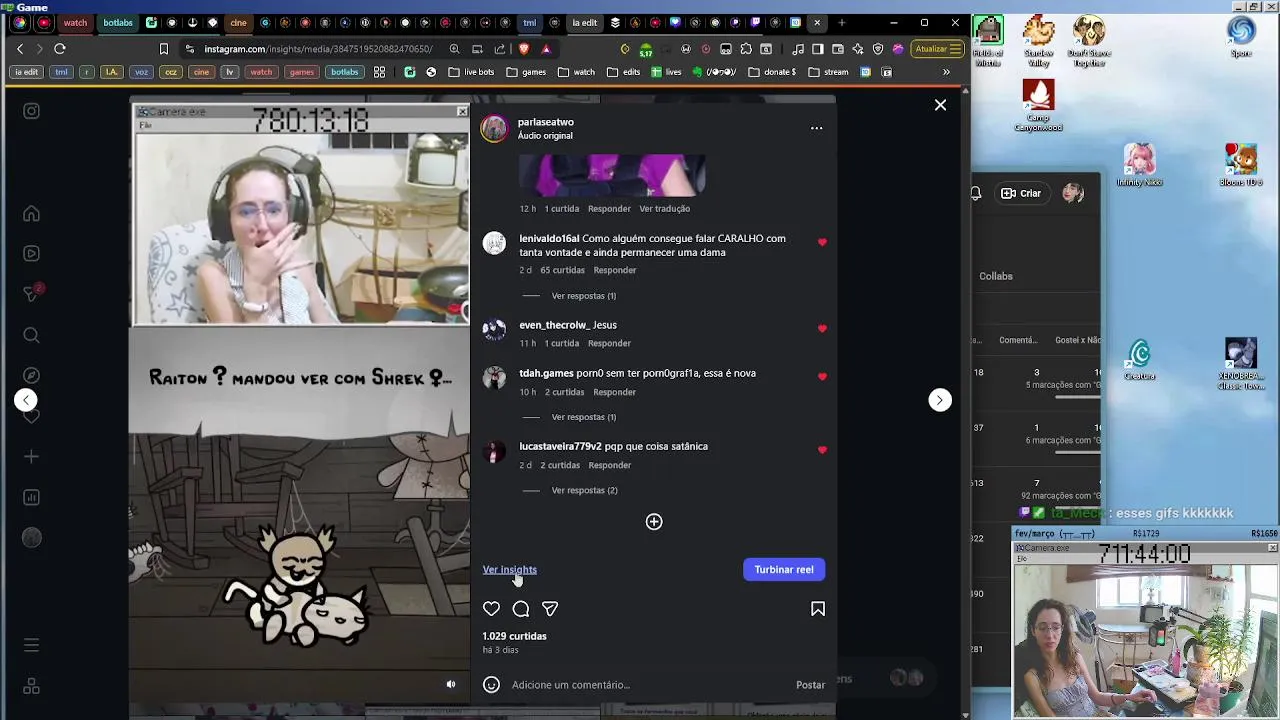Toggle mute on the reel video
Image resolution: width=1280 pixels, height=720 pixels.
click(x=451, y=684)
